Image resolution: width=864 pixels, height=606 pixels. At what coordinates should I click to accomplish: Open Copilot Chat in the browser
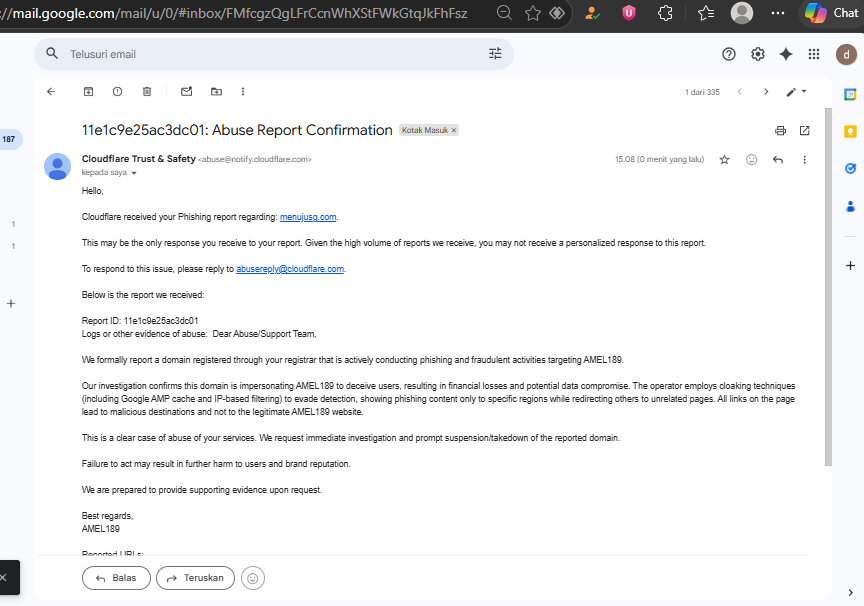tap(832, 13)
